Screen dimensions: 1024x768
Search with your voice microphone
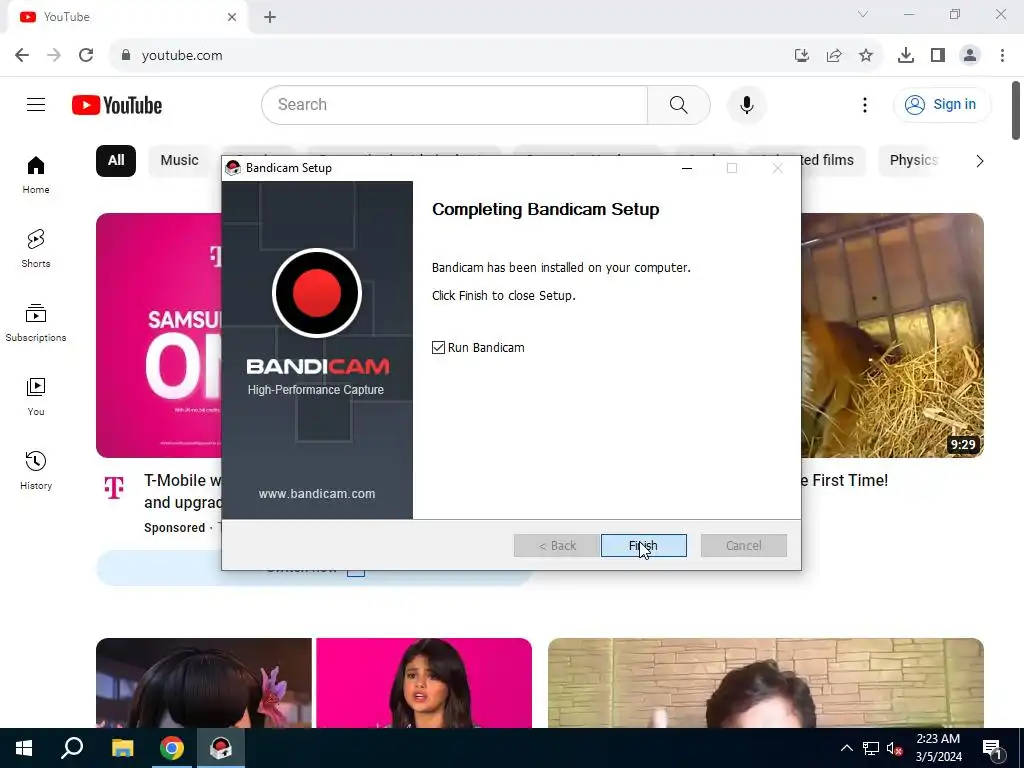coord(746,104)
